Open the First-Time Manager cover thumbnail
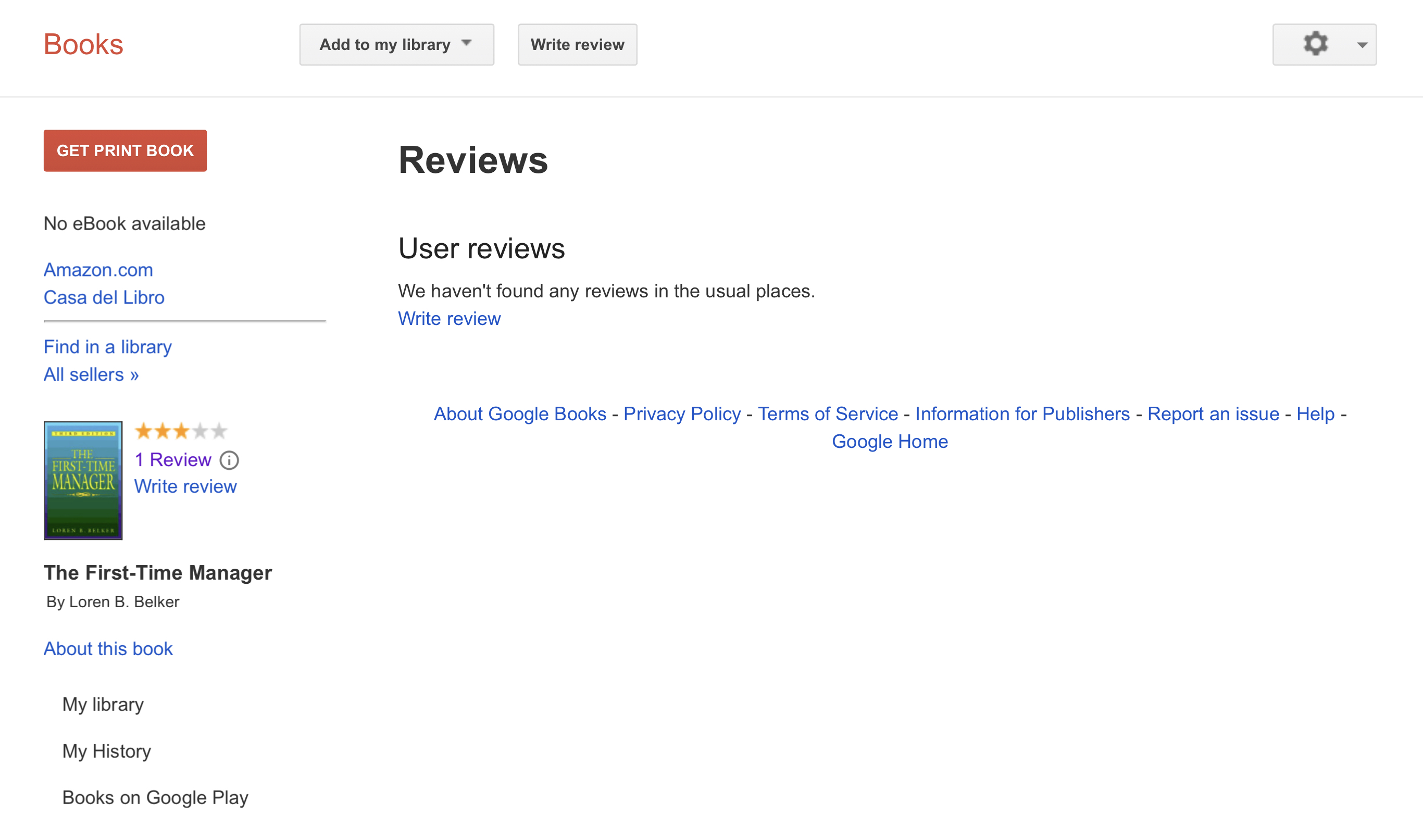1423x840 pixels. (83, 480)
